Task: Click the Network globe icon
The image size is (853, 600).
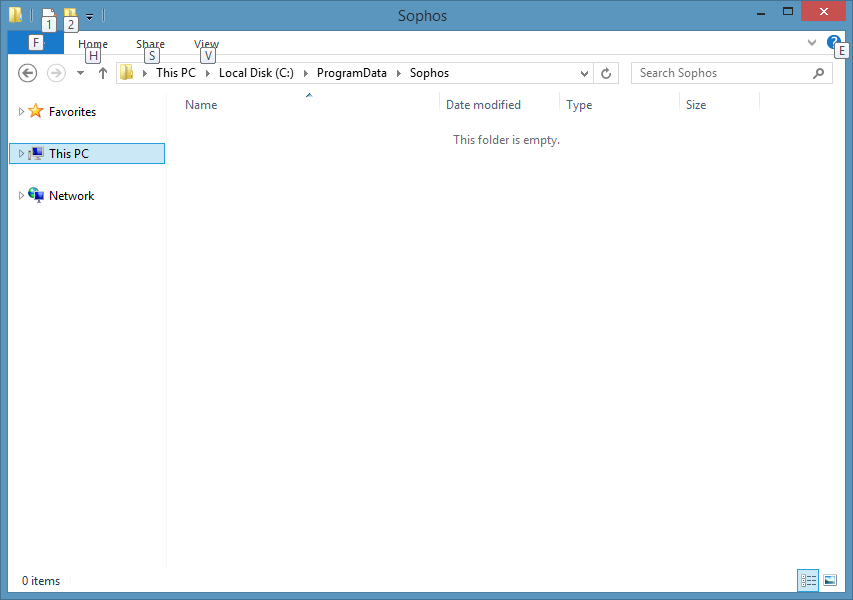Action: 36,195
